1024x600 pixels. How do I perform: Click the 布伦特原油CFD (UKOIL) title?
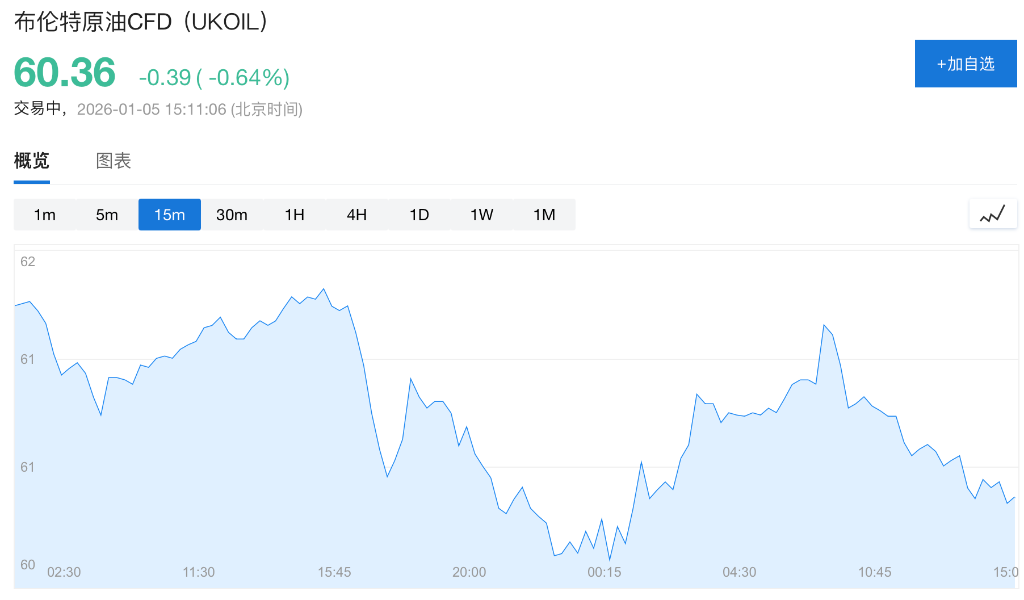coord(141,22)
